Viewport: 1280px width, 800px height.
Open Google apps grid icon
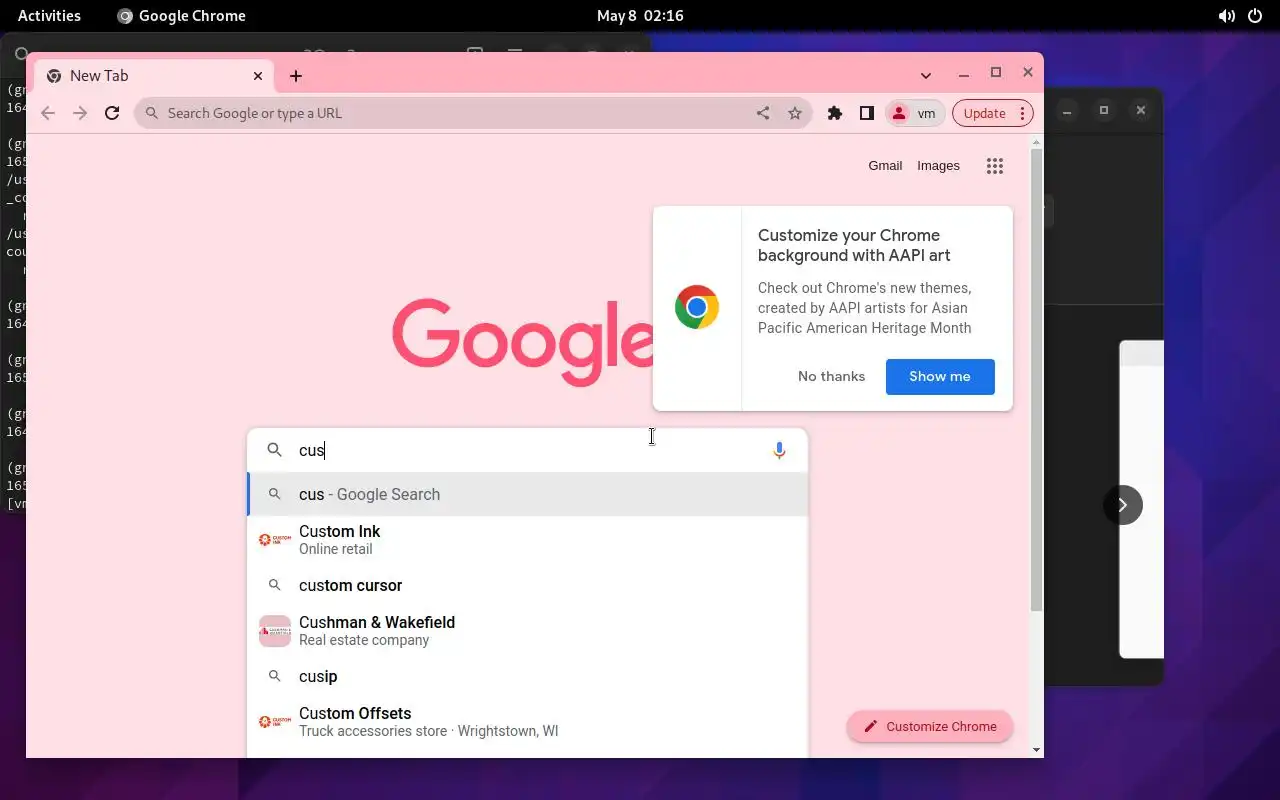point(994,166)
